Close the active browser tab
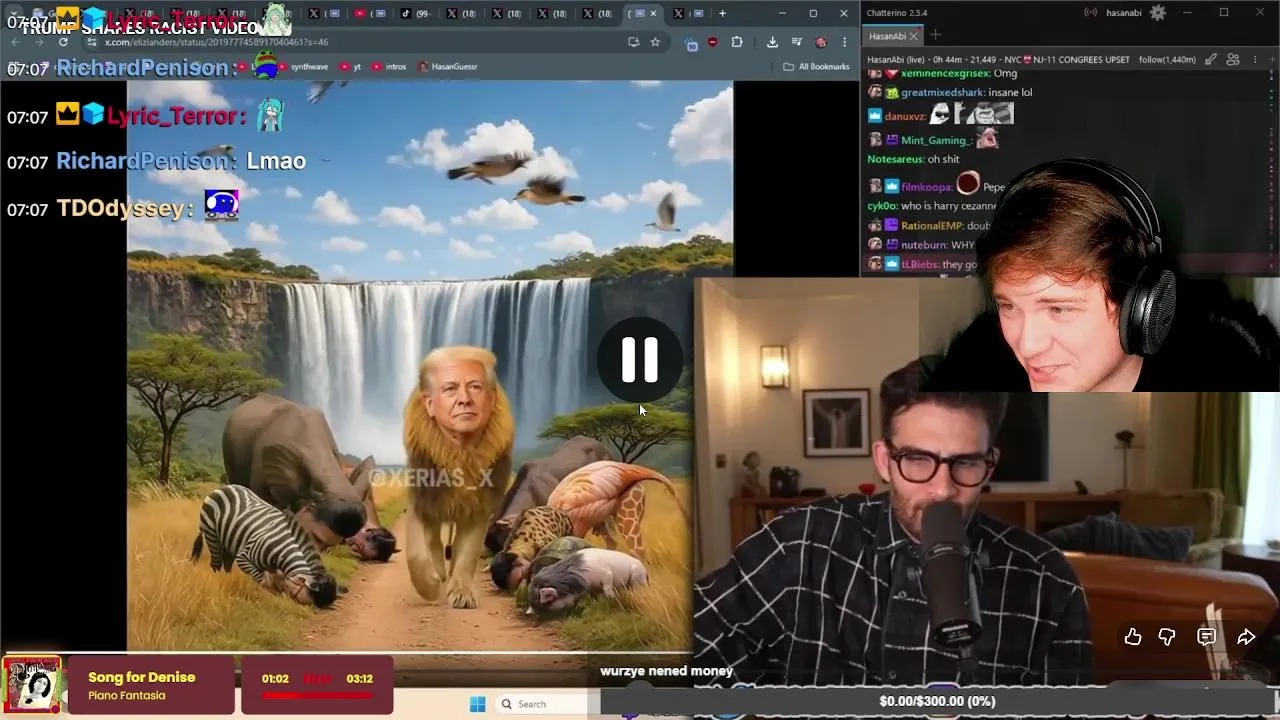This screenshot has width=1280, height=720. click(654, 13)
